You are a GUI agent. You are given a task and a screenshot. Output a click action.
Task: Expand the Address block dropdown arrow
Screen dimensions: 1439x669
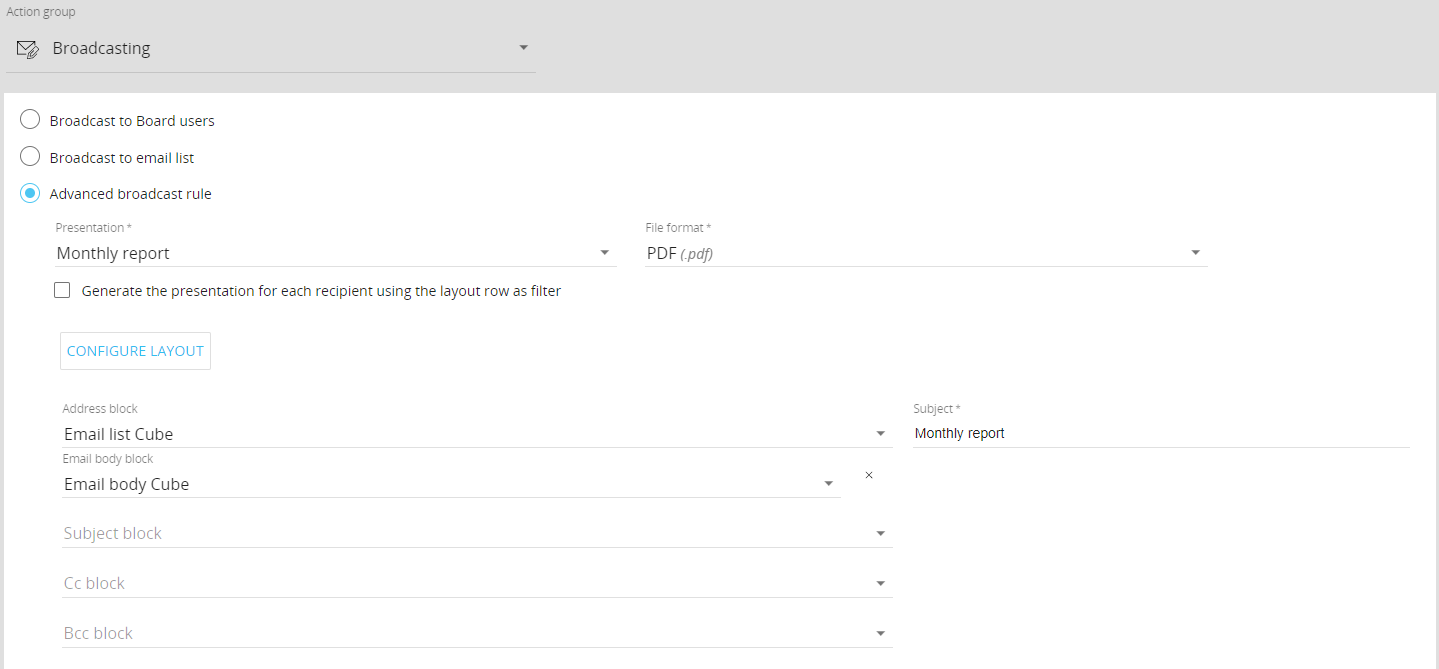point(880,434)
